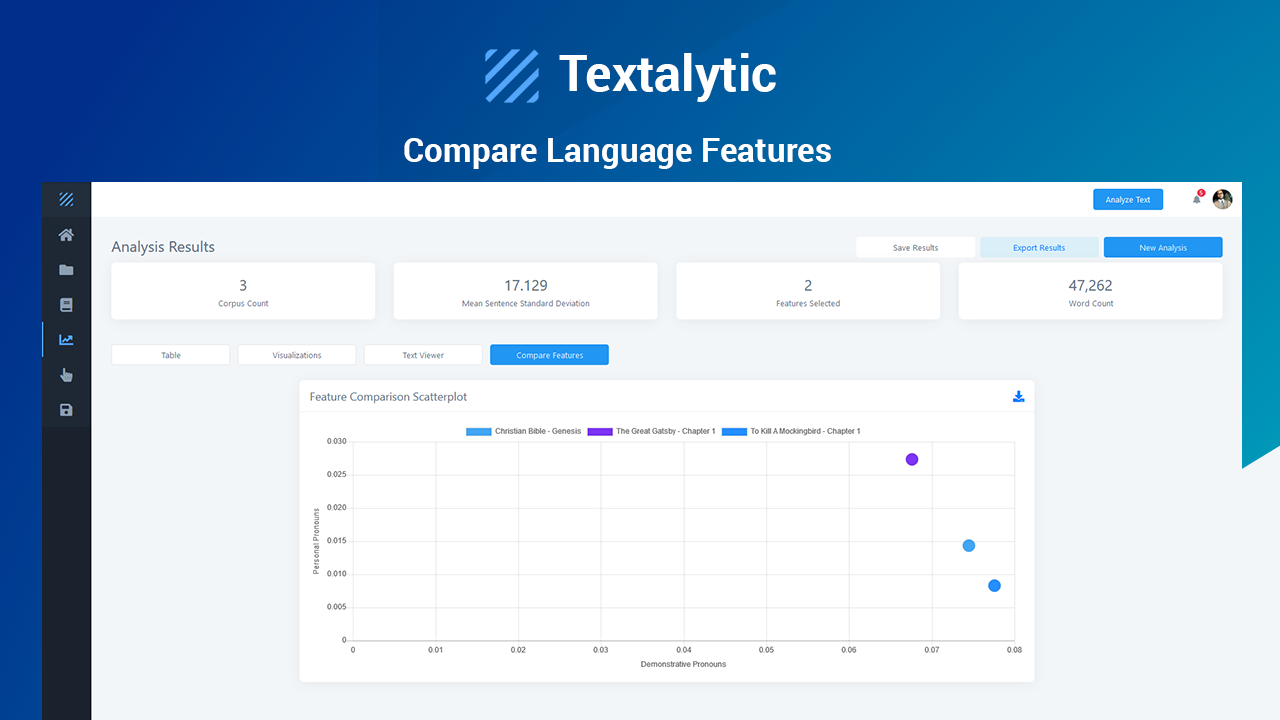Select the Home icon in the sidebar
Viewport: 1280px width, 720px height.
click(x=66, y=234)
